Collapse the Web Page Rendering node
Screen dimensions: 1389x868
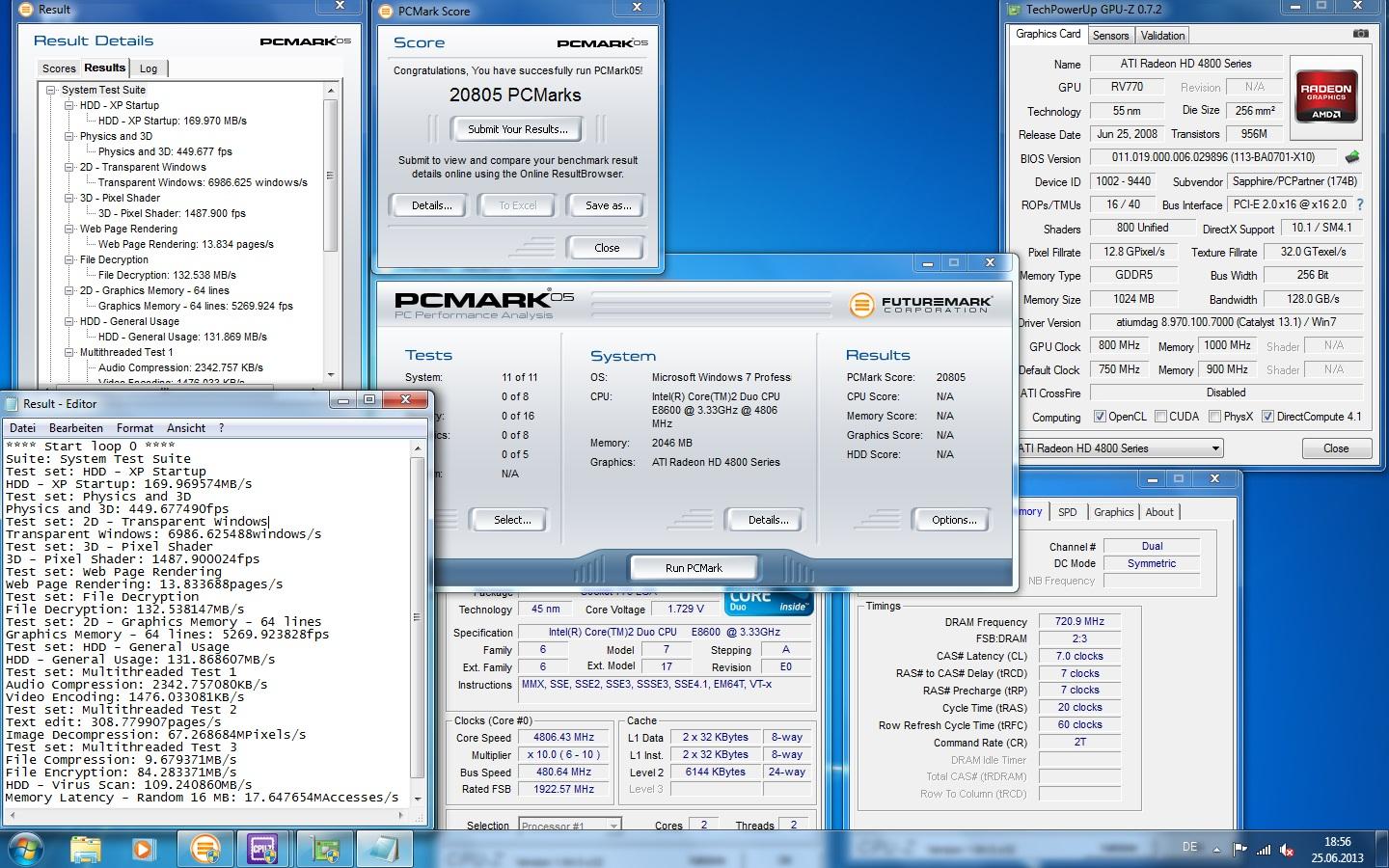[x=69, y=229]
